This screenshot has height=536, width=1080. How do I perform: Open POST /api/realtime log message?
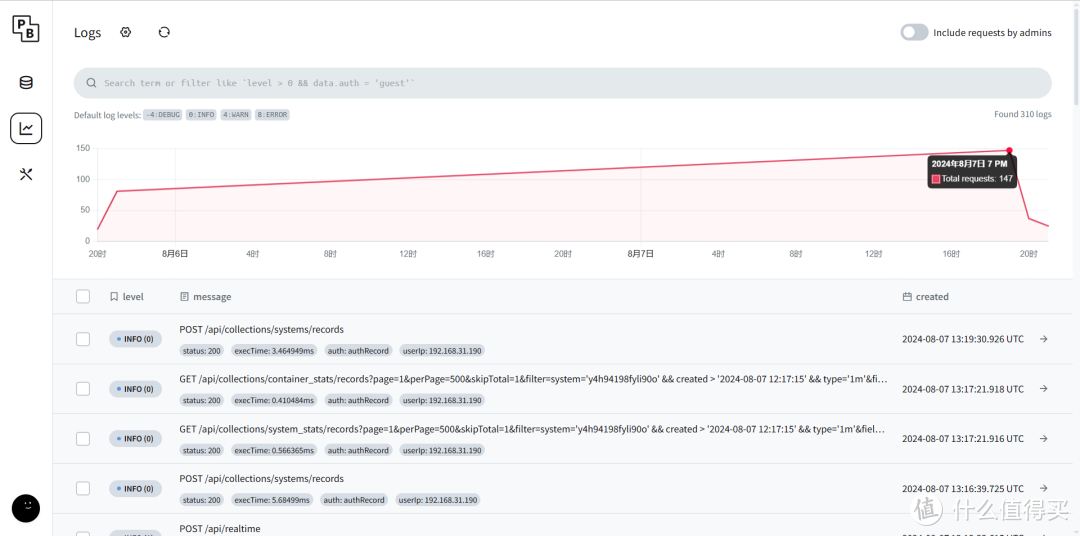pos(220,528)
